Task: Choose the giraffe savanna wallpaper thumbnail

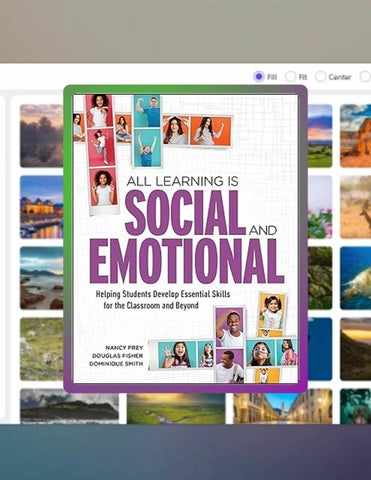Action: 355,207
